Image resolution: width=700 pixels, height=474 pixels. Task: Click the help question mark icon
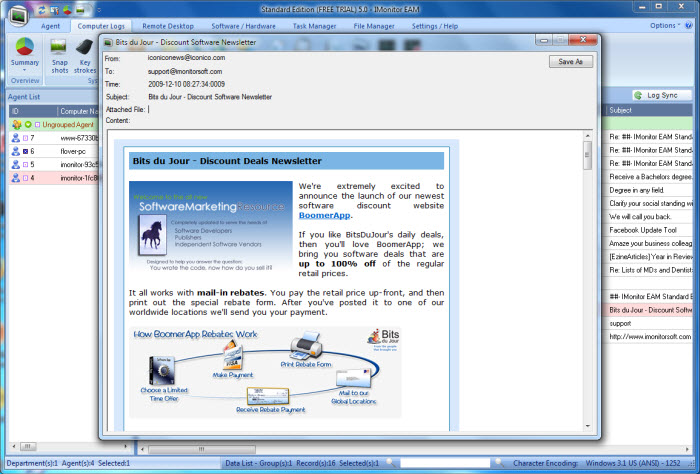coord(689,25)
